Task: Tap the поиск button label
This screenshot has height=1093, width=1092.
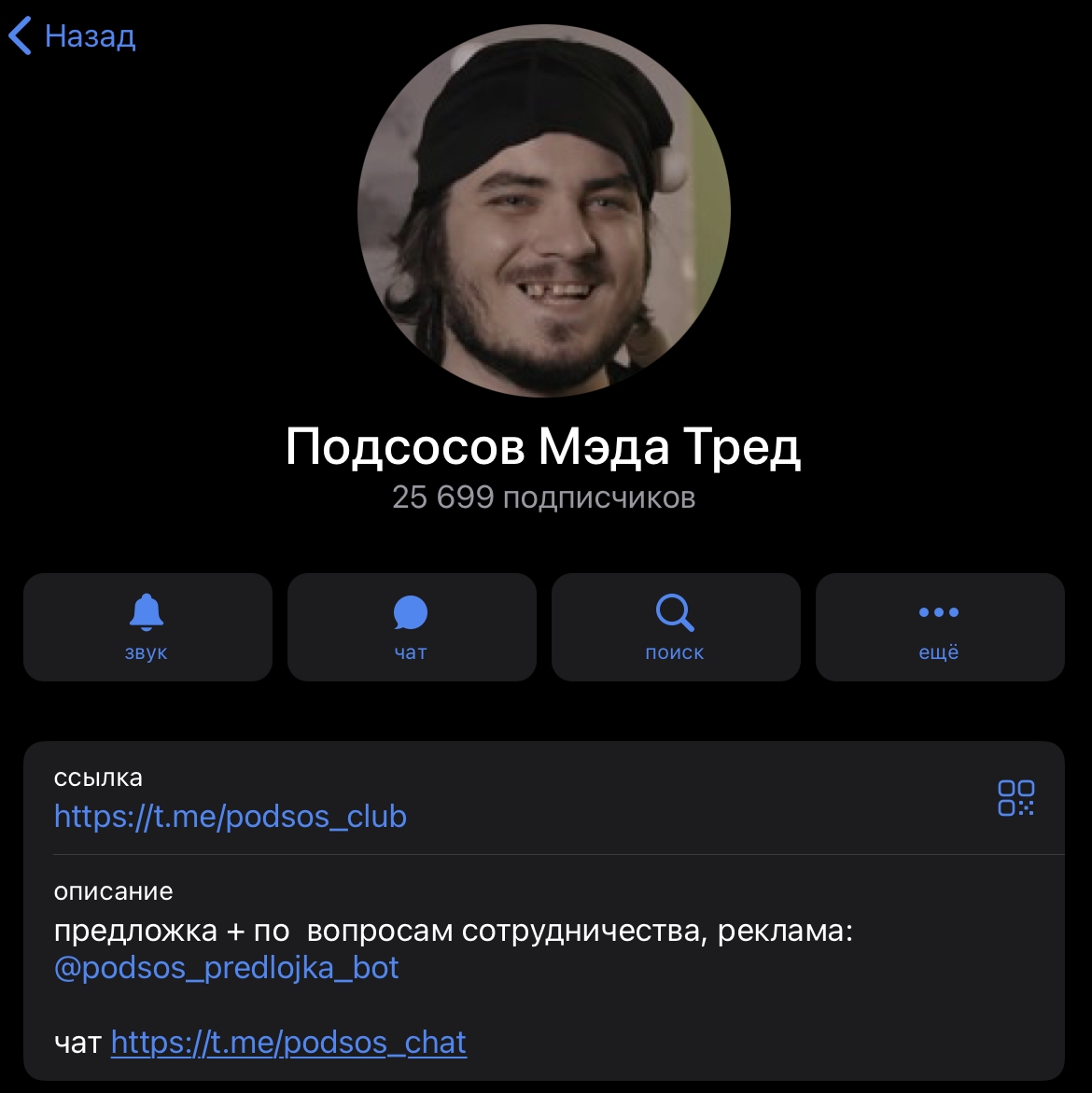Action: coord(675,652)
